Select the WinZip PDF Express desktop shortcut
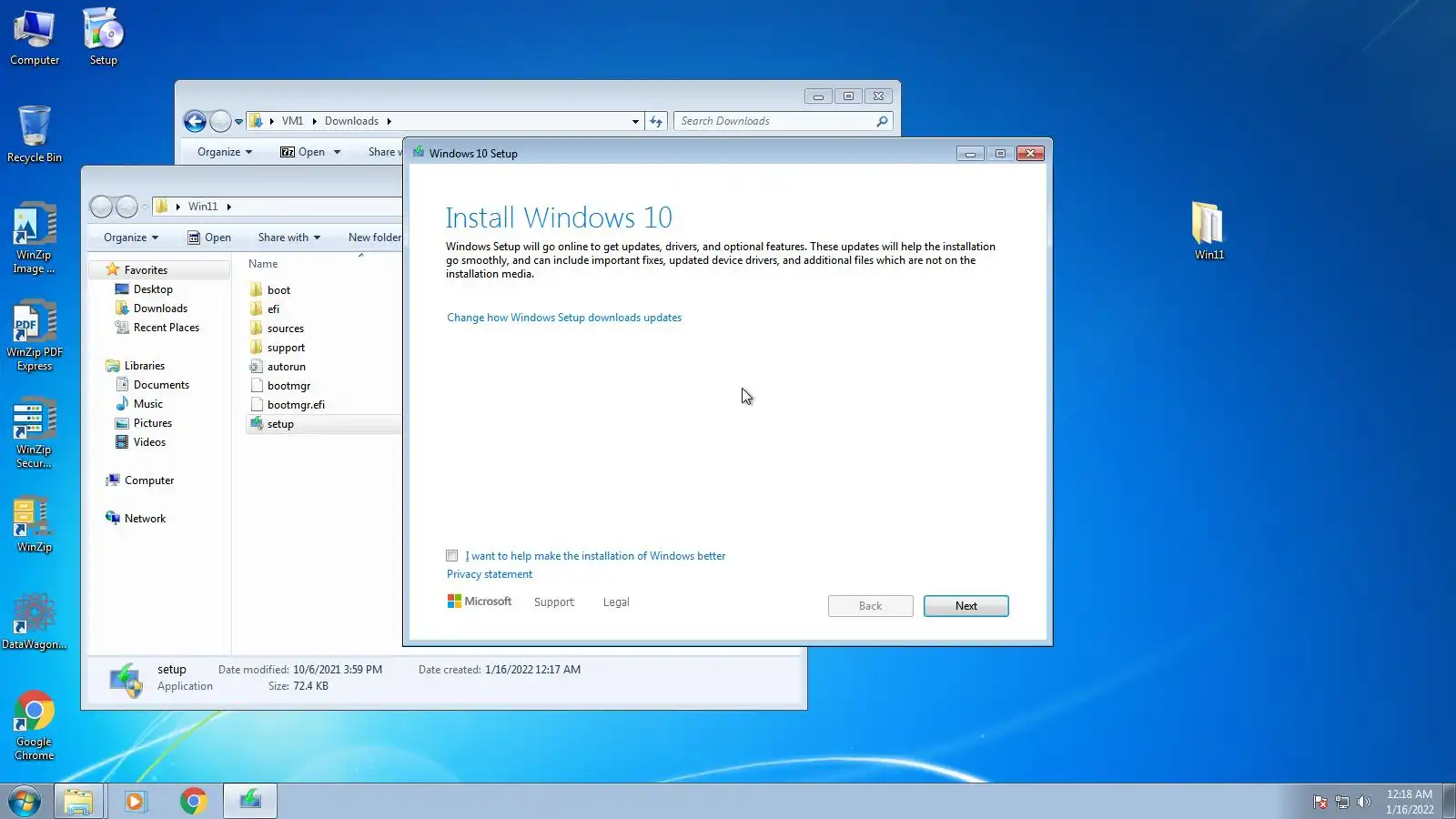Image resolution: width=1456 pixels, height=819 pixels. [35, 336]
